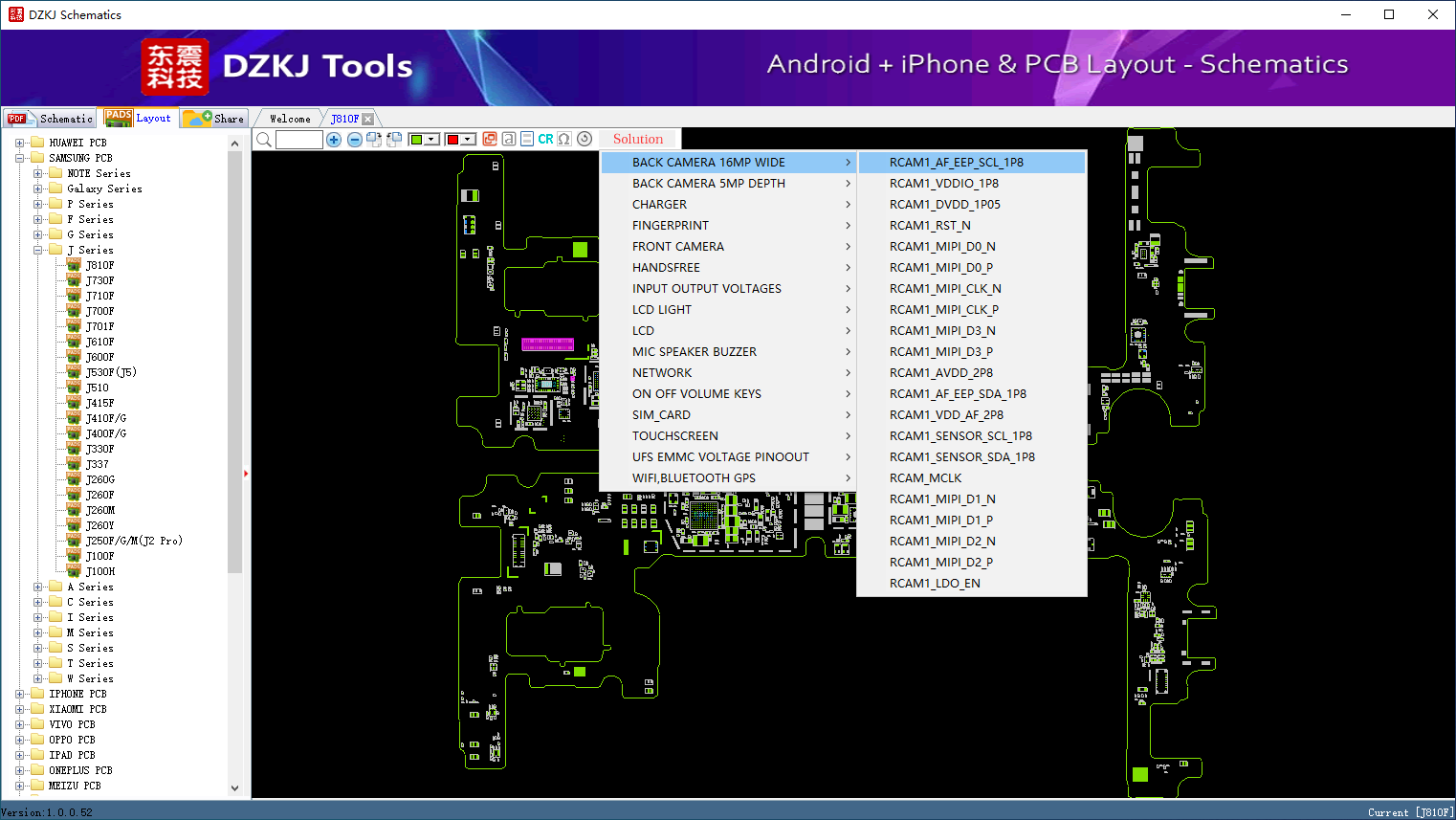Click the rotate clockwise pages icon
1456x820 pixels.
(x=374, y=140)
